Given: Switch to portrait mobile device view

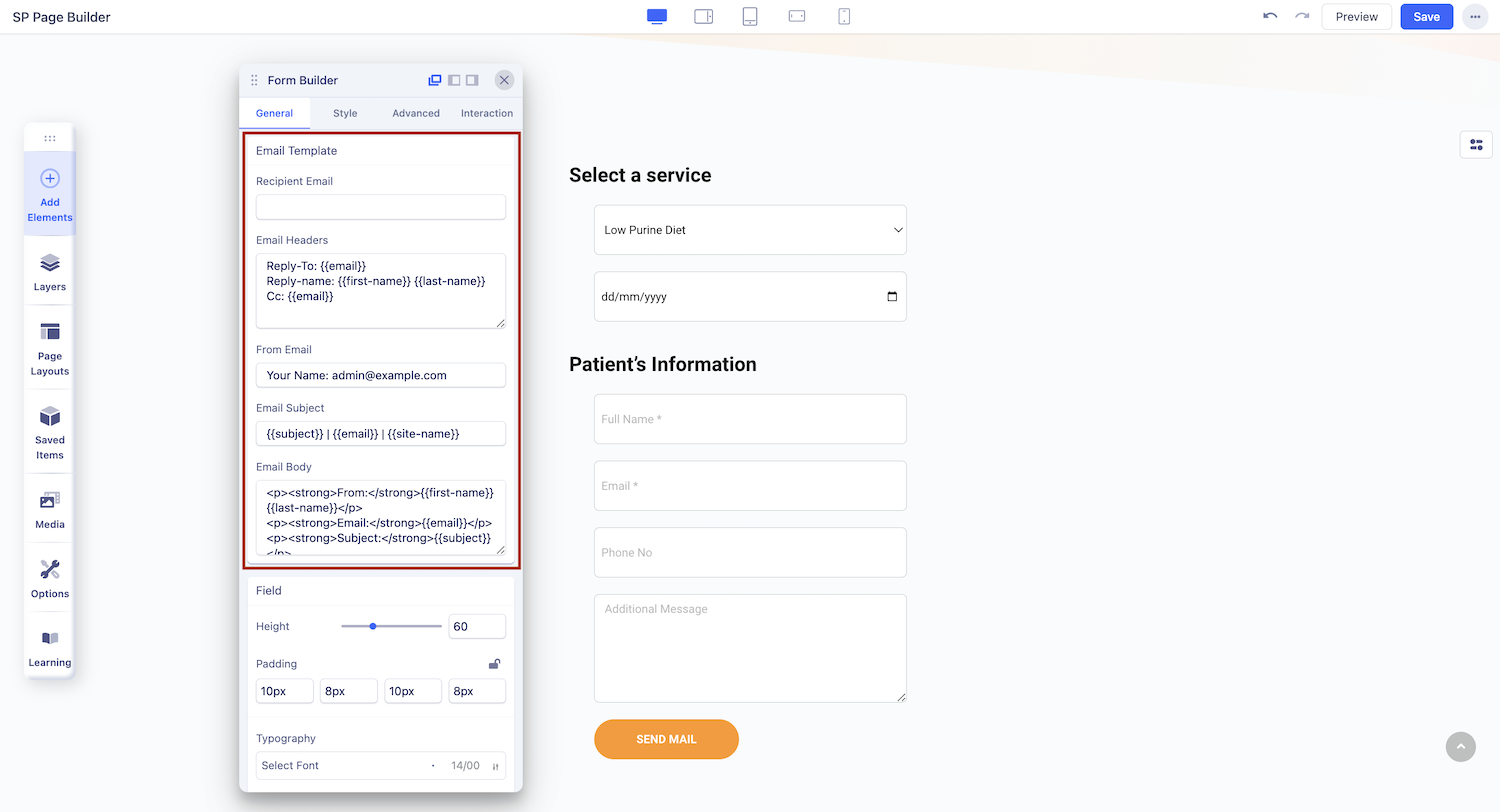Looking at the screenshot, I should point(844,16).
